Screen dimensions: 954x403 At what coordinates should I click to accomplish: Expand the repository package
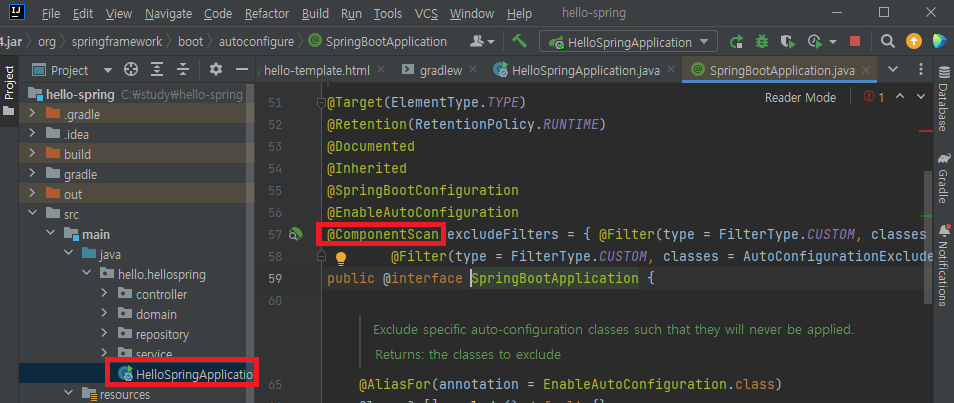tap(105, 334)
